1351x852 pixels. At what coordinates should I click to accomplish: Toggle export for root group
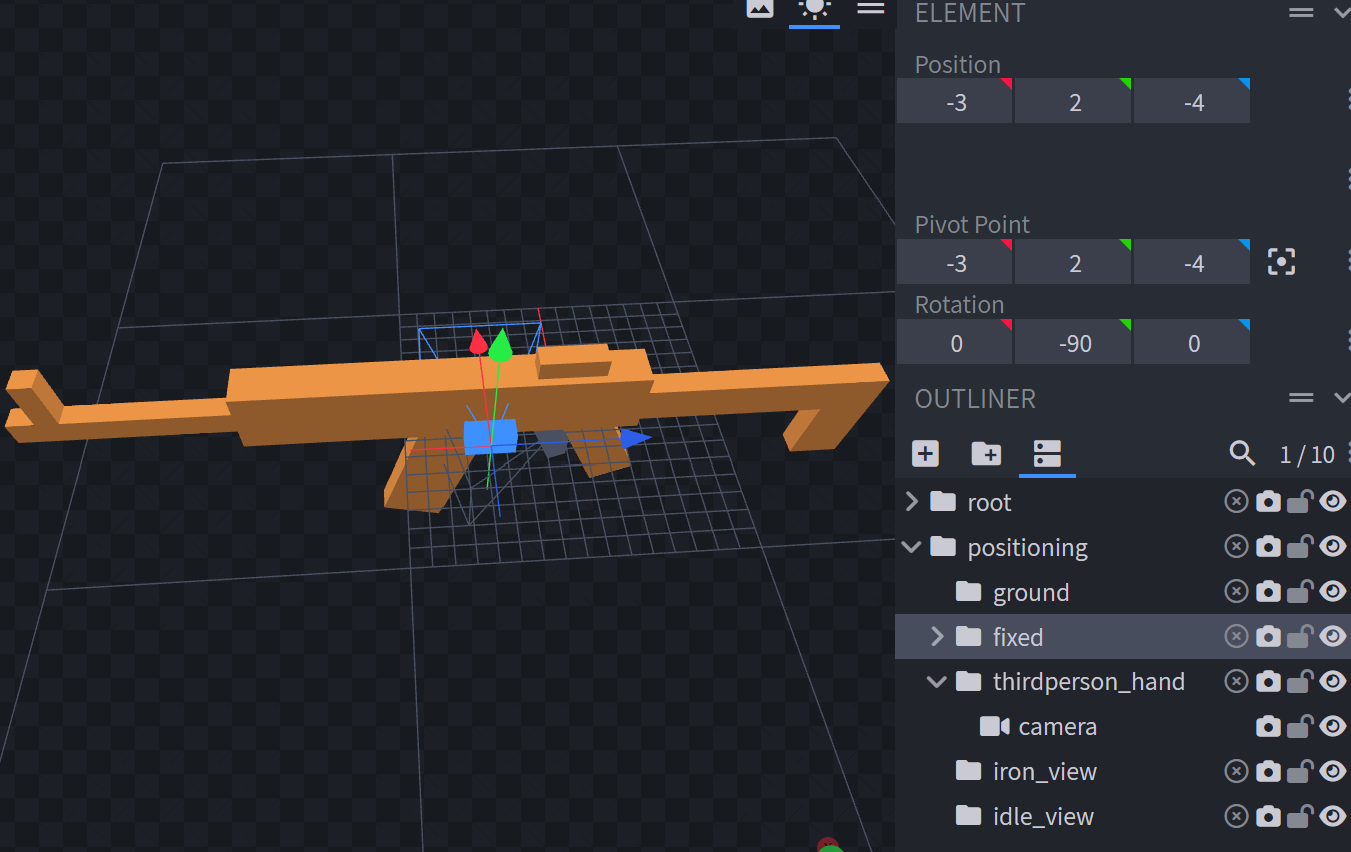coord(1237,501)
